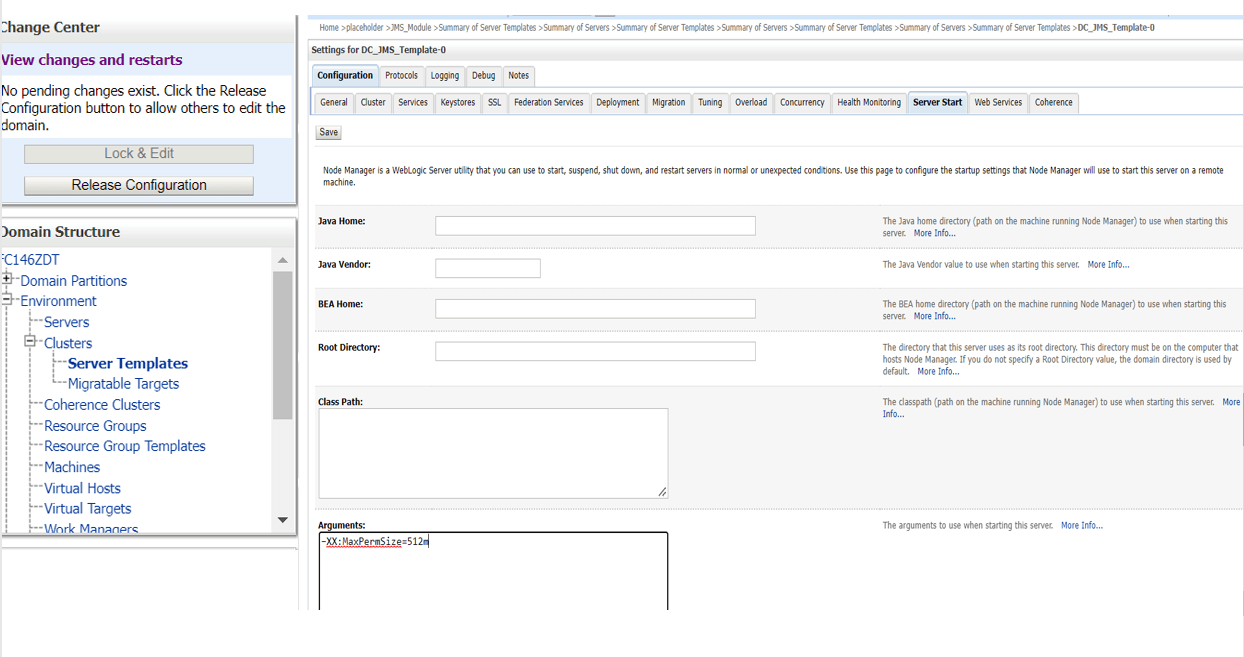The width and height of the screenshot is (1244, 657).
Task: Collapse the Environment tree node
Action: coord(7,299)
